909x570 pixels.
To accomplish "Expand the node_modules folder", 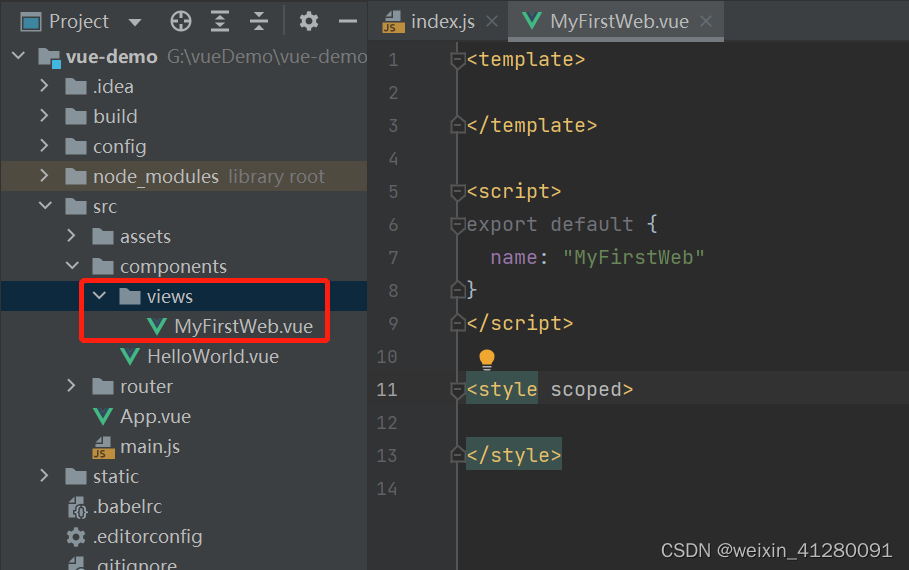I will click(45, 176).
